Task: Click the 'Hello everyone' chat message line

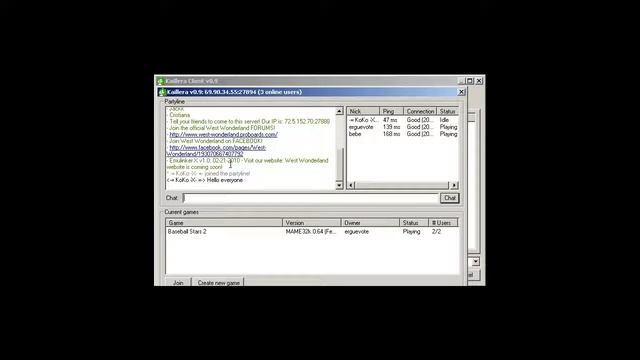Action: [x=205, y=180]
